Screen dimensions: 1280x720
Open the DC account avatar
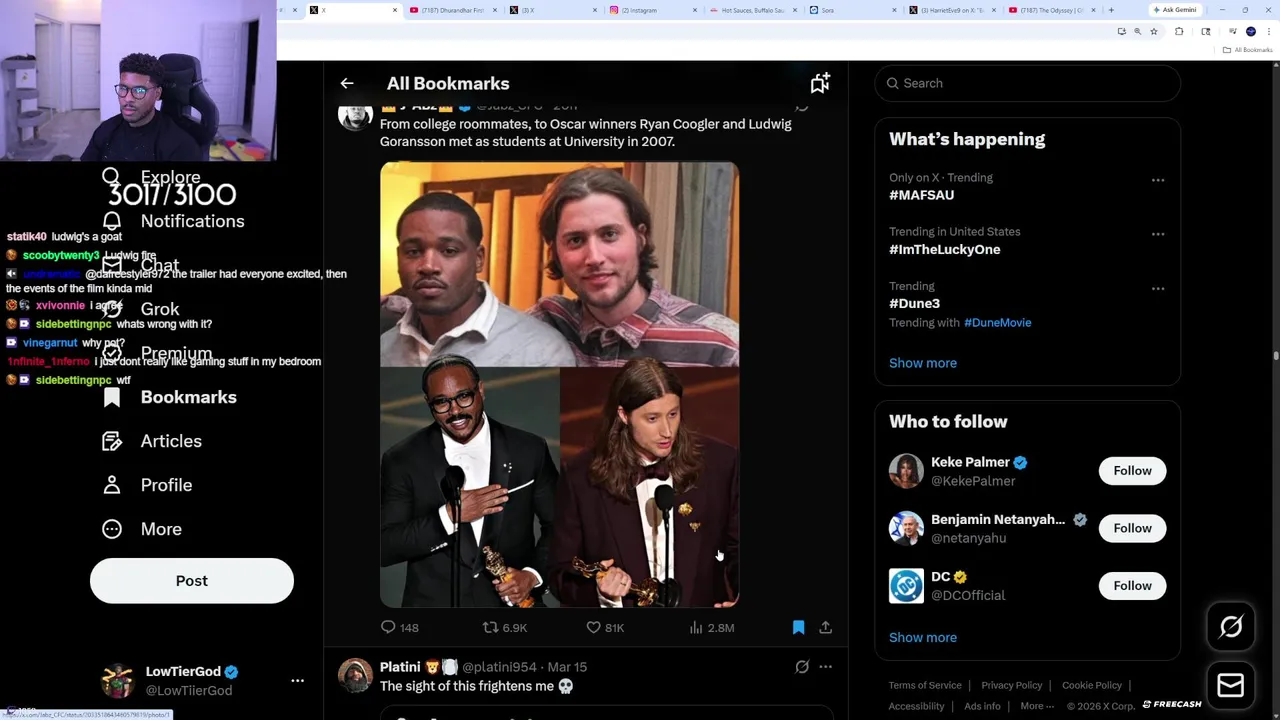[x=906, y=586]
